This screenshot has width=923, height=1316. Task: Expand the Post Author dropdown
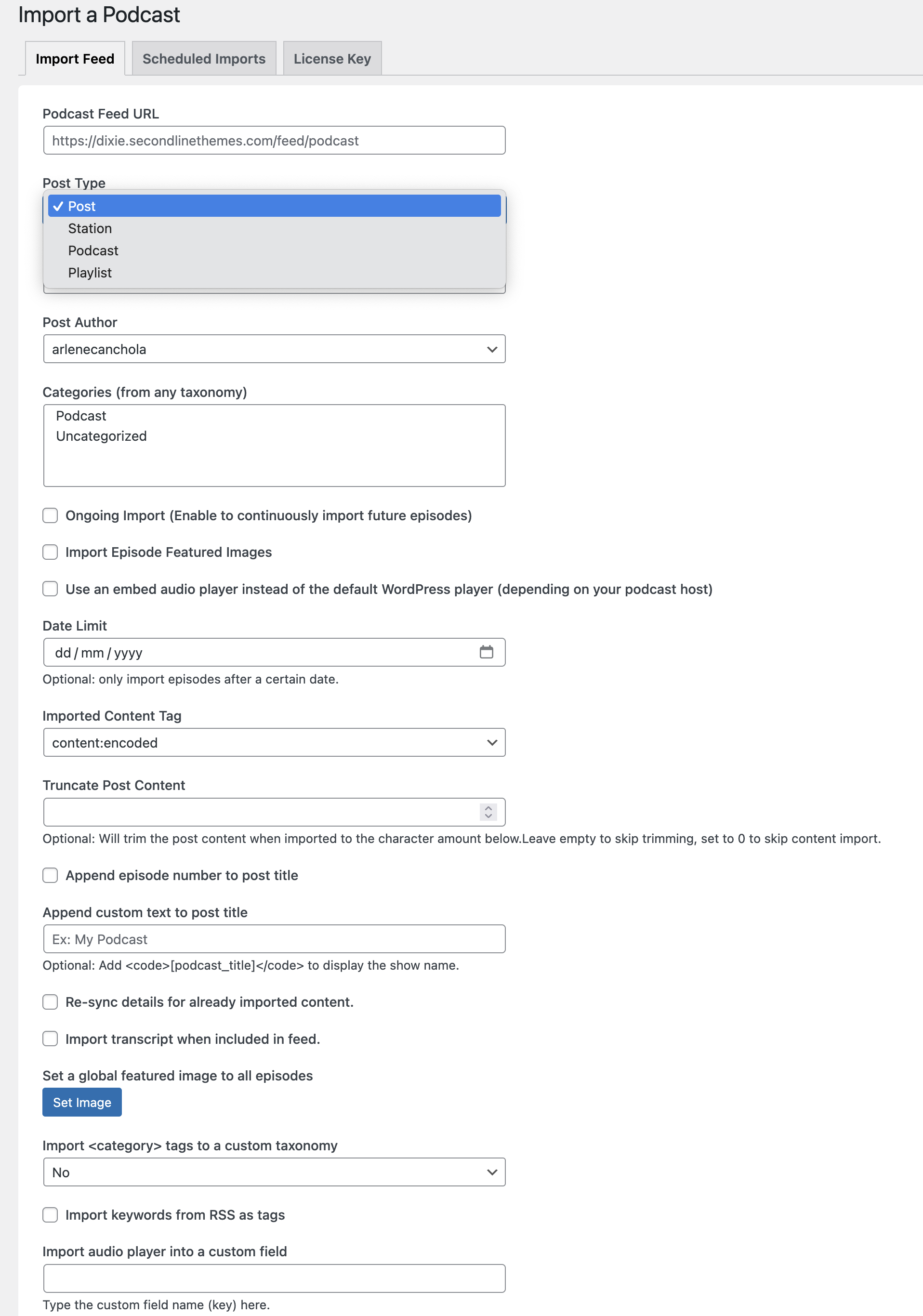274,349
